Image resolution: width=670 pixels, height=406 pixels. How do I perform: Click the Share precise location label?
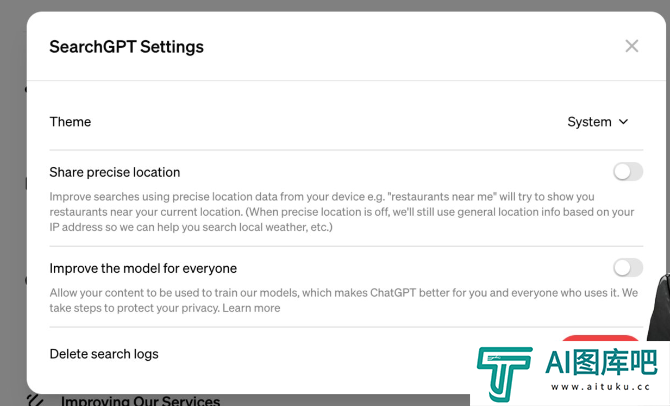pyautogui.click(x=115, y=172)
